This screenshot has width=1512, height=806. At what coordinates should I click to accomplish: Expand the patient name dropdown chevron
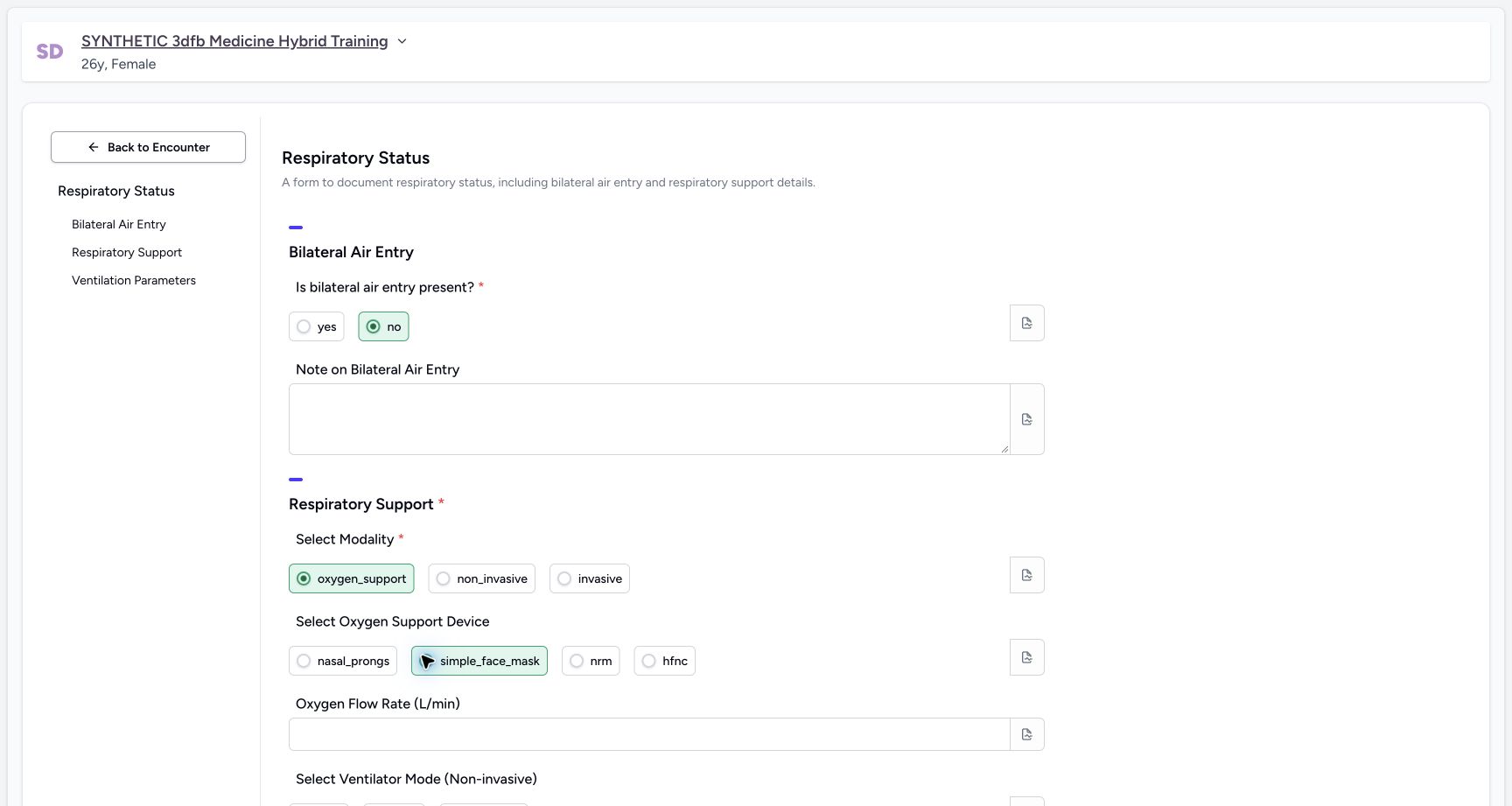click(402, 41)
